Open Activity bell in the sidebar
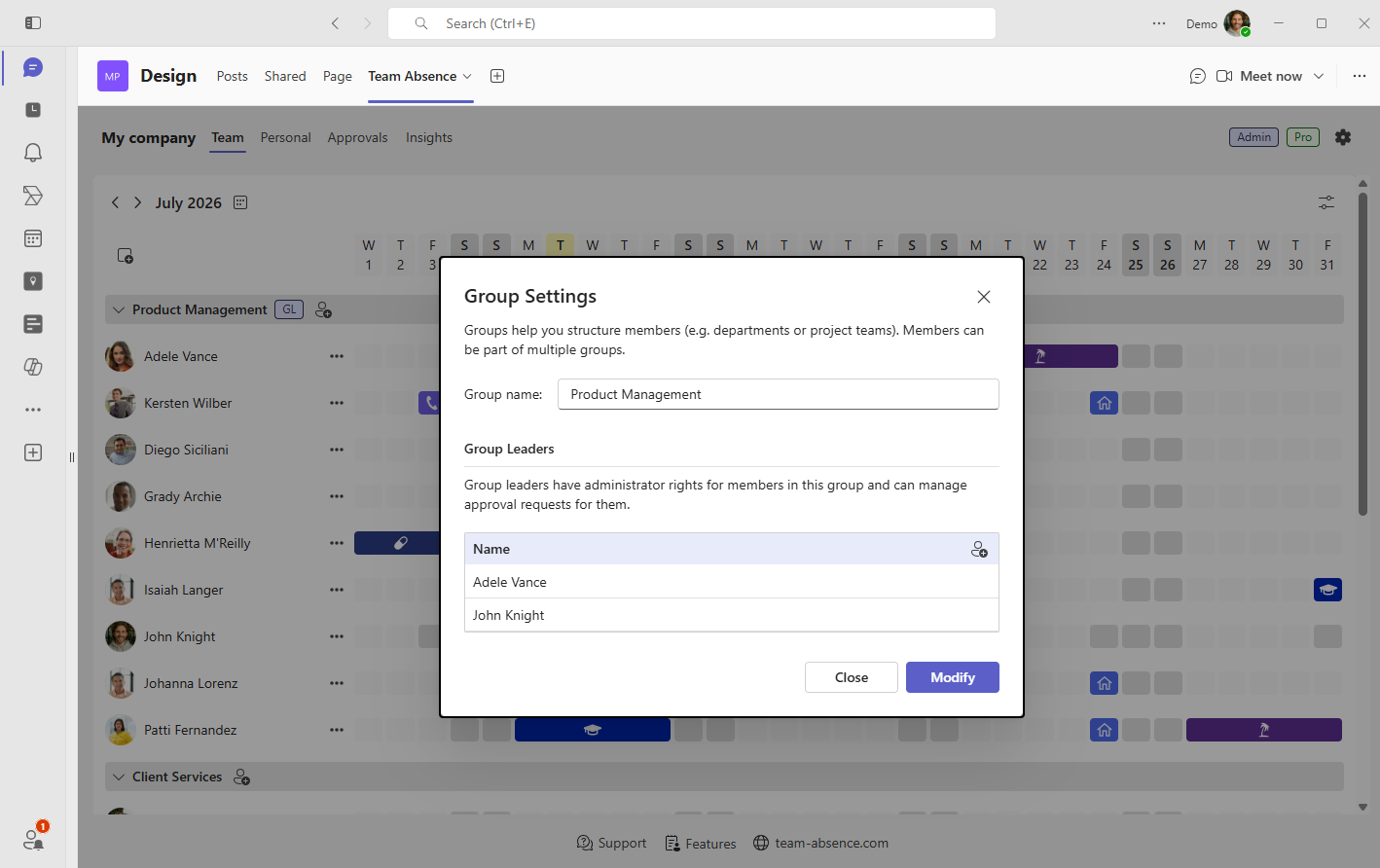 (33, 153)
